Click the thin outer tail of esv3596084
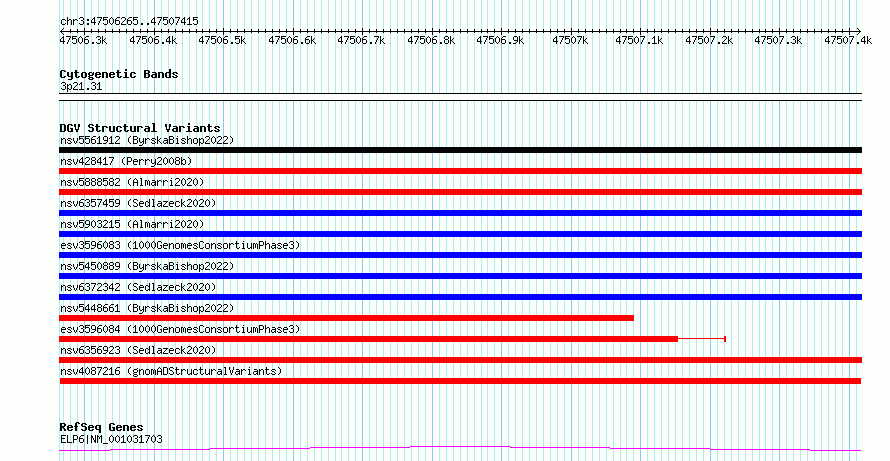The height and width of the screenshot is (461, 890). tap(702, 339)
